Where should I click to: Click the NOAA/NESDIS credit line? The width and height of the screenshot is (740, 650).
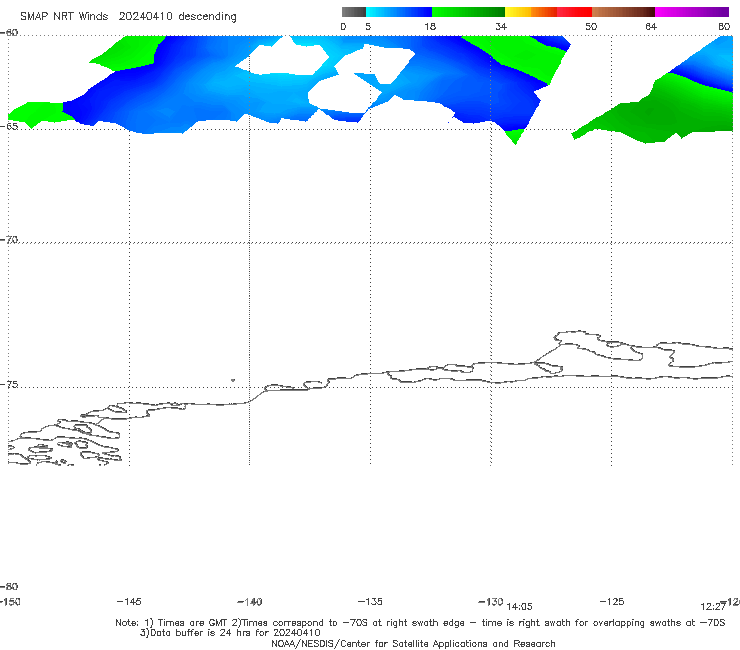pos(413,644)
